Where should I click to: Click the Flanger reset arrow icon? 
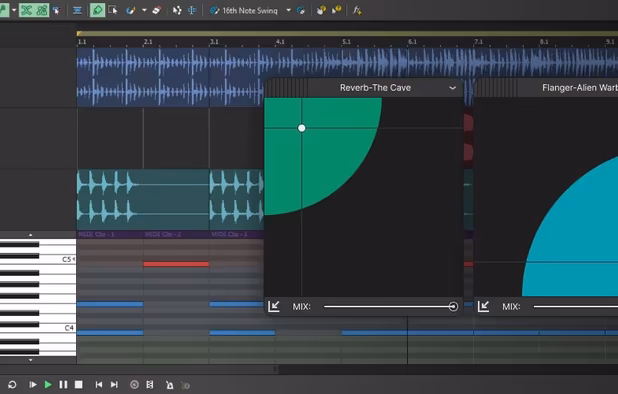coord(484,307)
